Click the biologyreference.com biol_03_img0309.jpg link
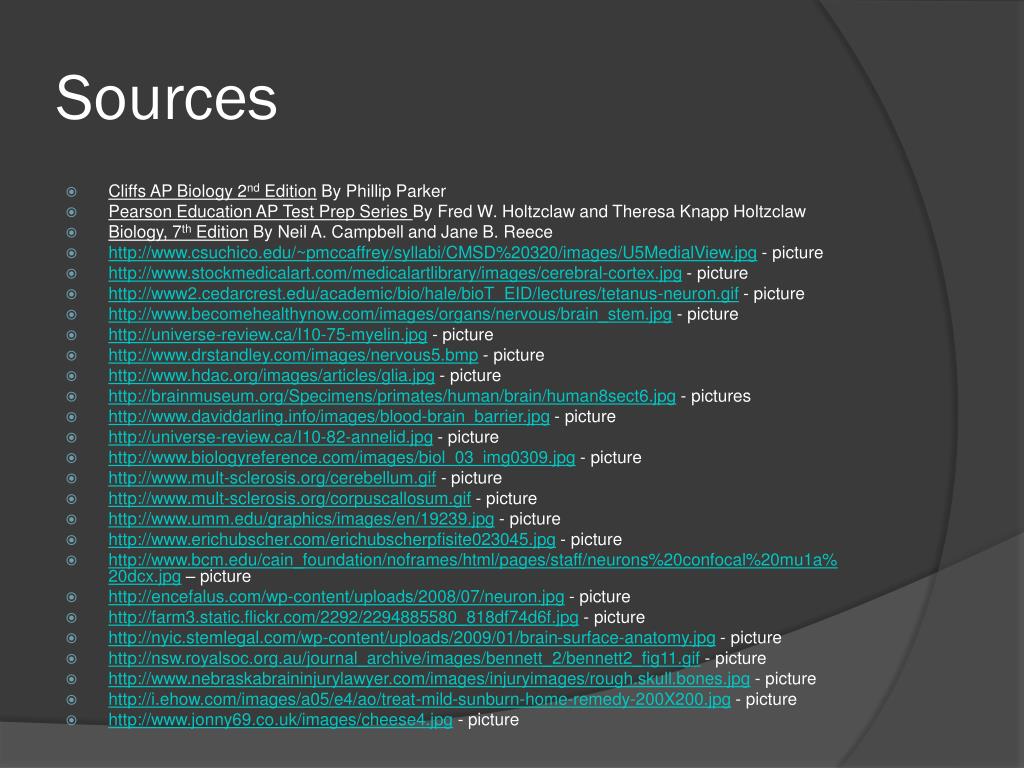The width and height of the screenshot is (1024, 768). click(x=342, y=457)
